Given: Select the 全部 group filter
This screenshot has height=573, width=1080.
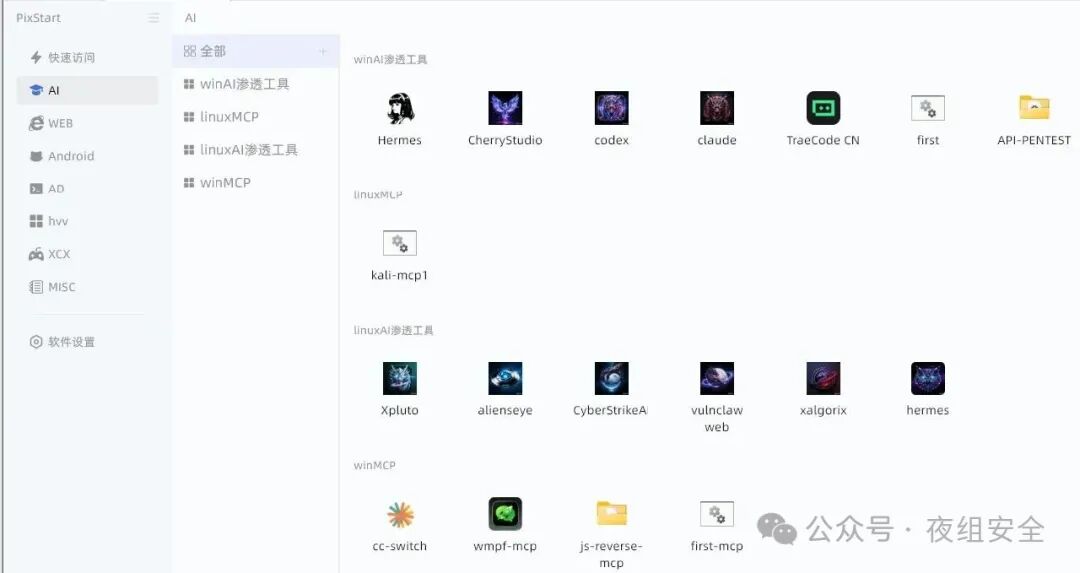Looking at the screenshot, I should 256,51.
